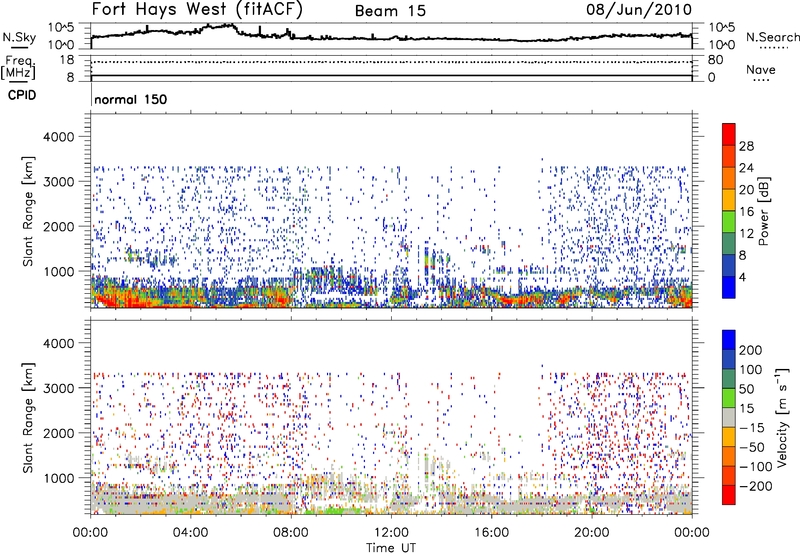The image size is (800, 554).
Task: Click the '4' label on the Power colorbar
Action: click(743, 277)
